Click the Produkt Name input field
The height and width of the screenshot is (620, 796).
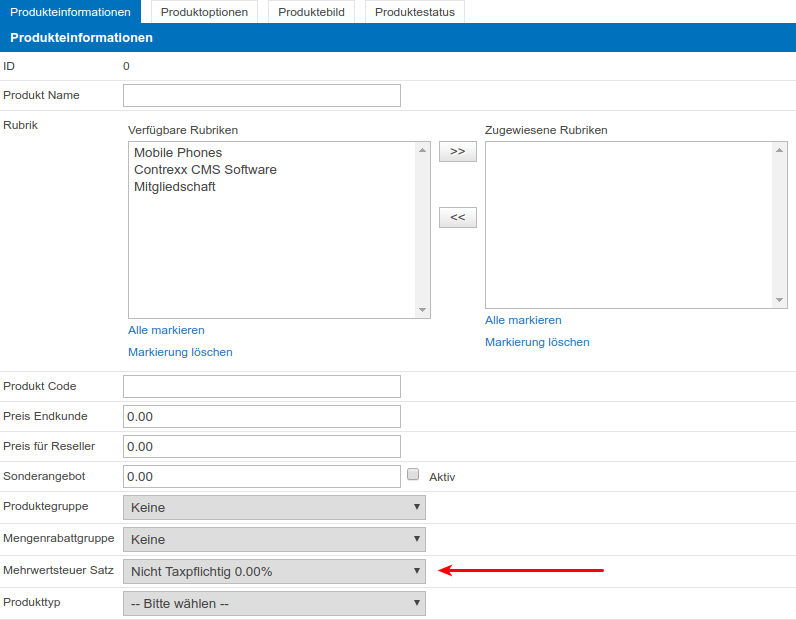[x=261, y=95]
